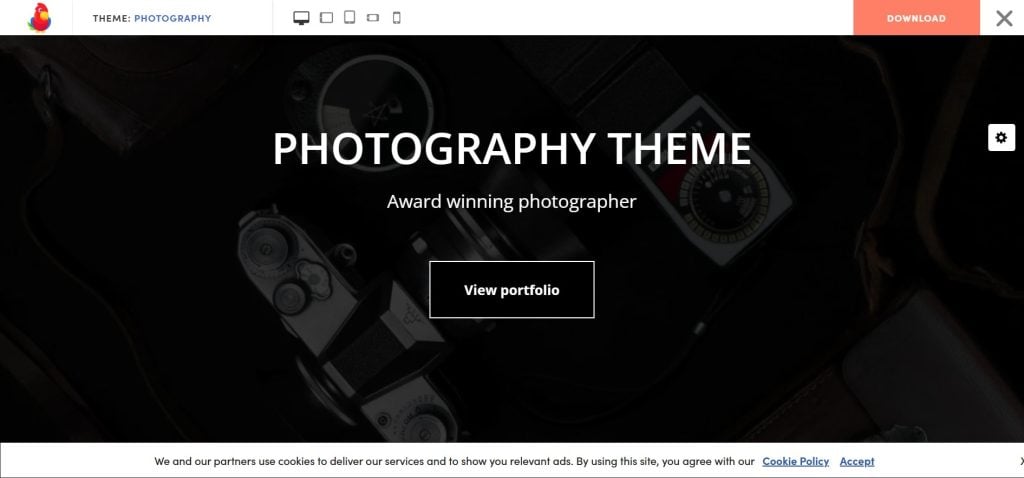Open the Cookie Policy link
Screen dimensions: 1024x478
[x=795, y=461]
